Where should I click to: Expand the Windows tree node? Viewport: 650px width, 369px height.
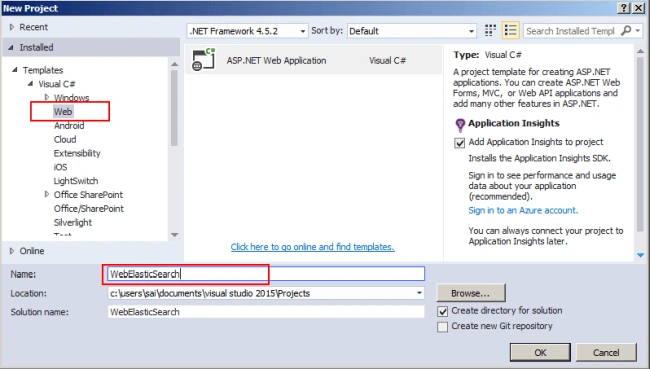click(46, 97)
